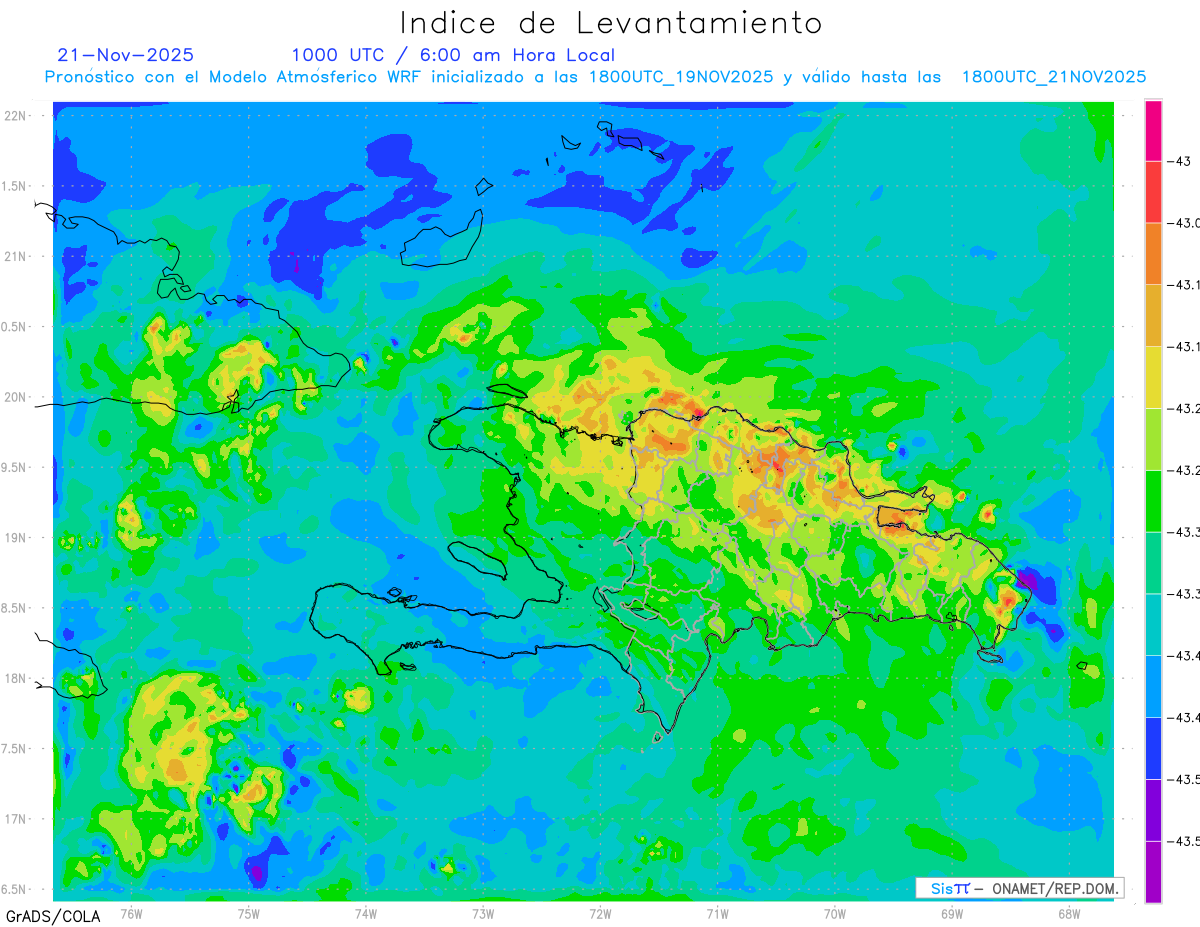
Task: Click the "18N" latitude label
Action: tap(16, 679)
